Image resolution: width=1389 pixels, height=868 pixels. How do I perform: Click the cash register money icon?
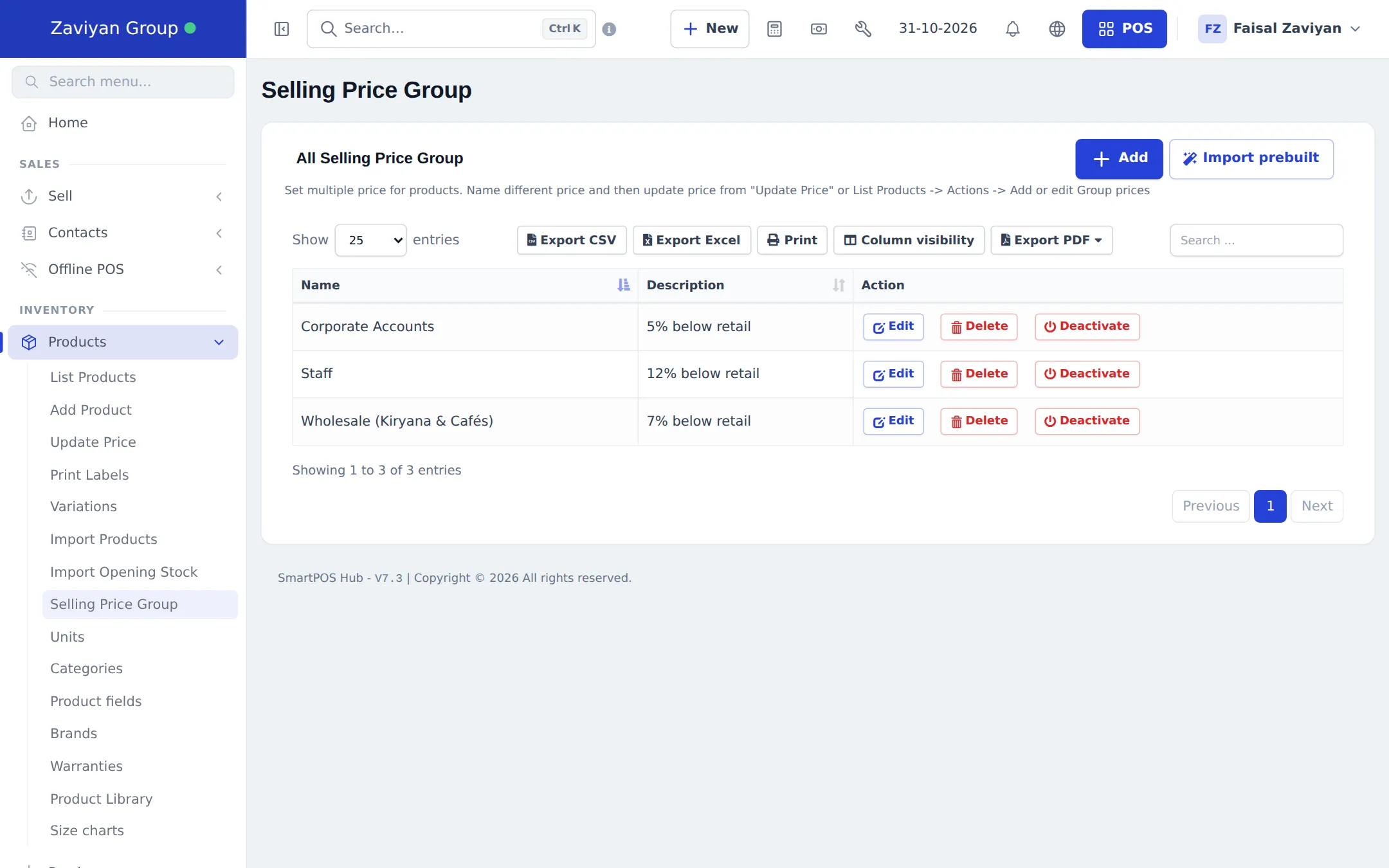coord(819,29)
